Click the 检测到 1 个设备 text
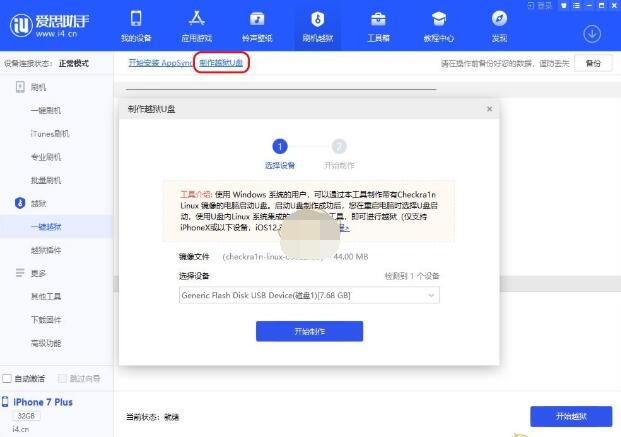Viewport: 621px width, 437px height. [x=412, y=276]
